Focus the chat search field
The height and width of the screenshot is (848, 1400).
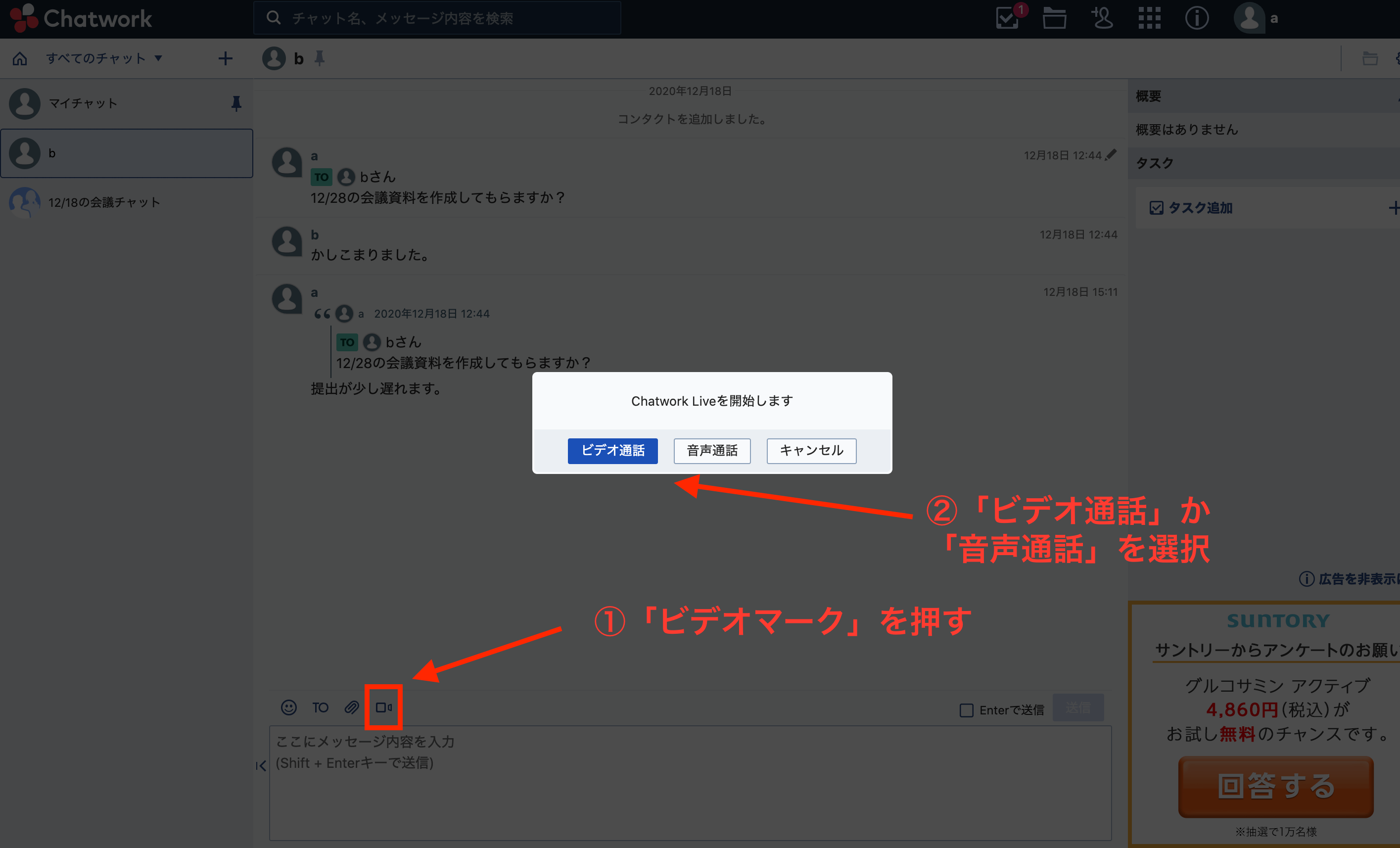pos(437,18)
